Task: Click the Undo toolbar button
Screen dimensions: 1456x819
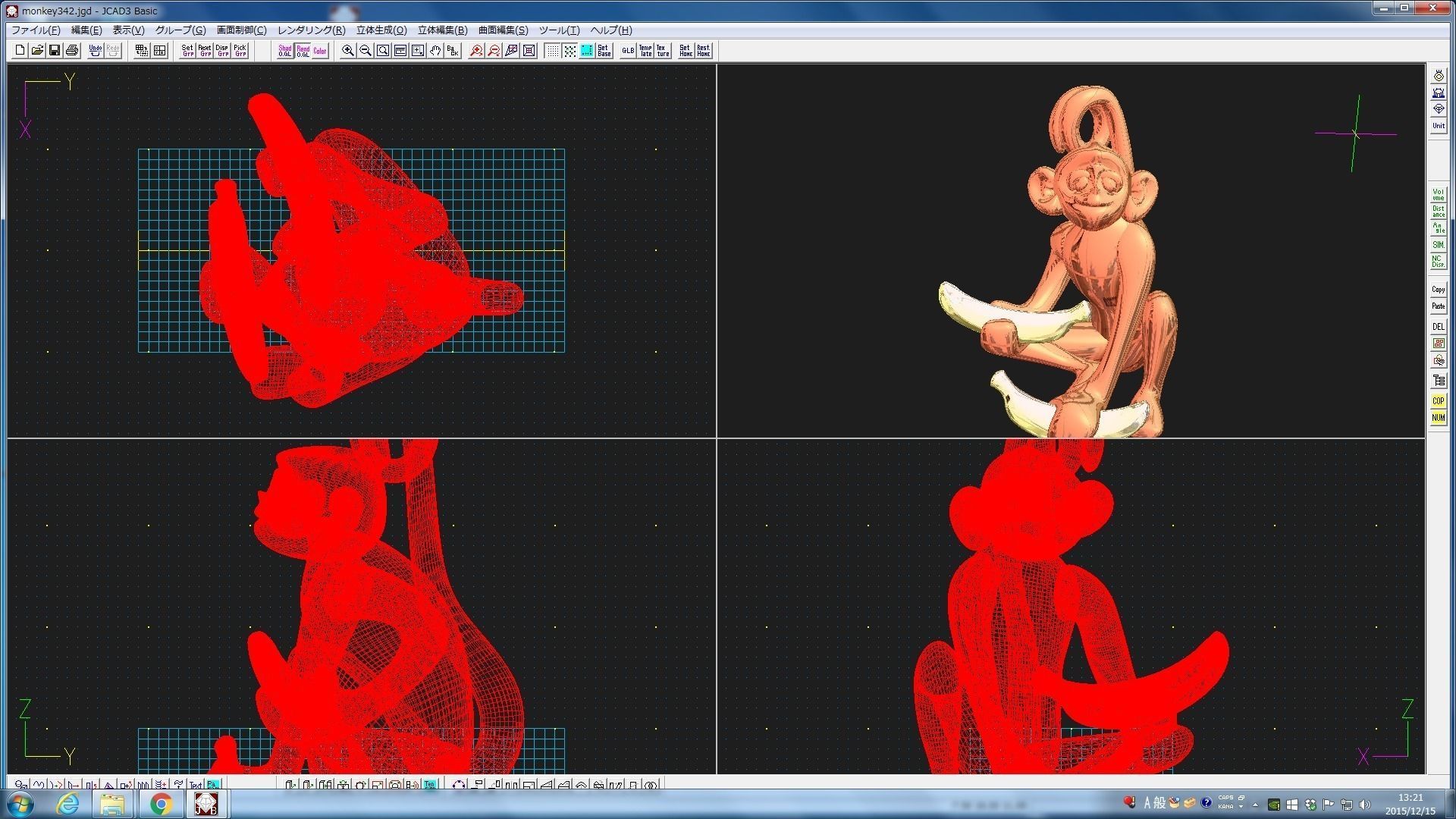Action: coord(95,51)
